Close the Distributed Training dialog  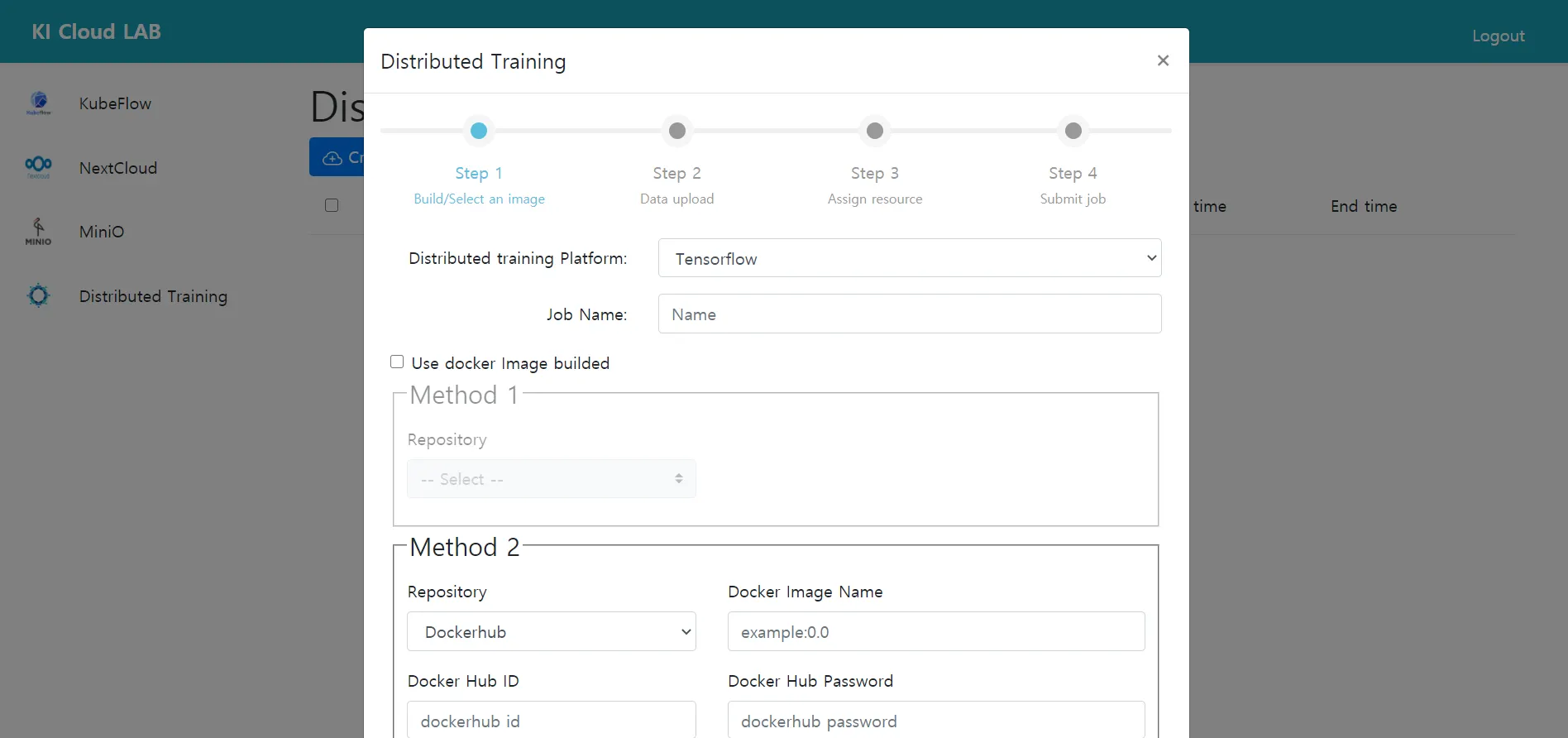(x=1163, y=60)
